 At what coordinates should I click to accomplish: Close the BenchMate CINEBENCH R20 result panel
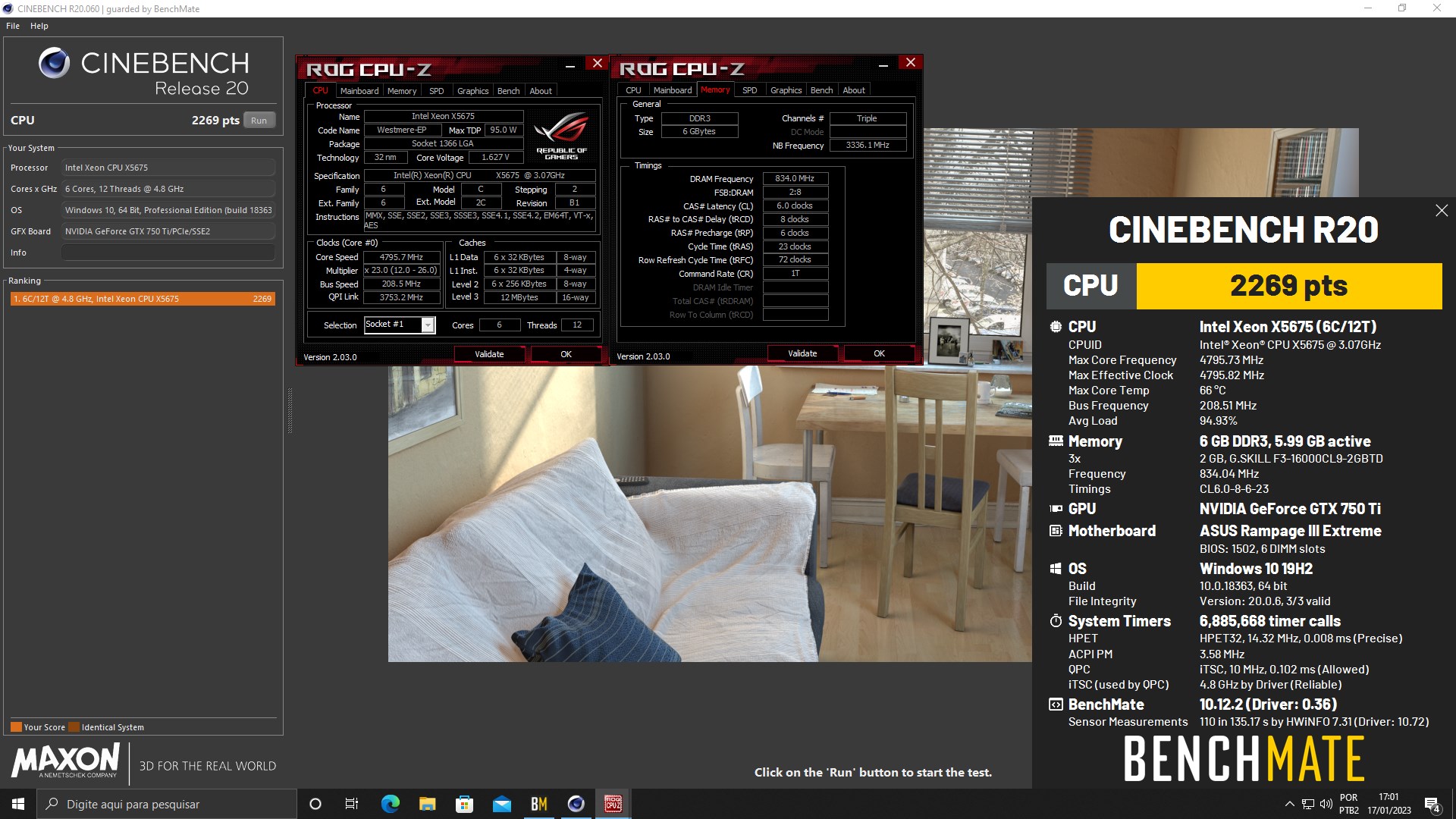click(x=1442, y=211)
